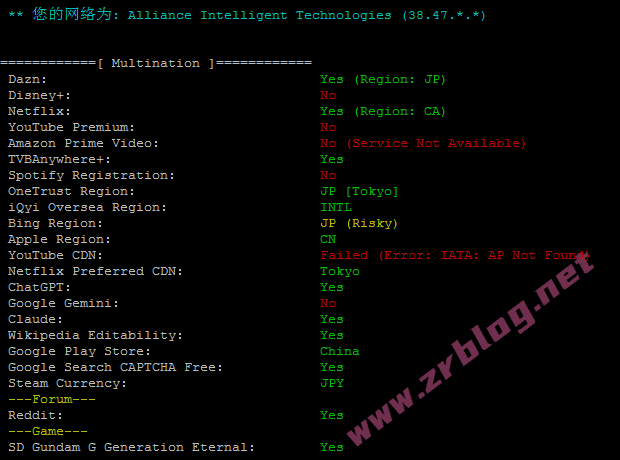Click the Steam Currency JPY value
Screen dimensions: 620x460
(x=332, y=383)
